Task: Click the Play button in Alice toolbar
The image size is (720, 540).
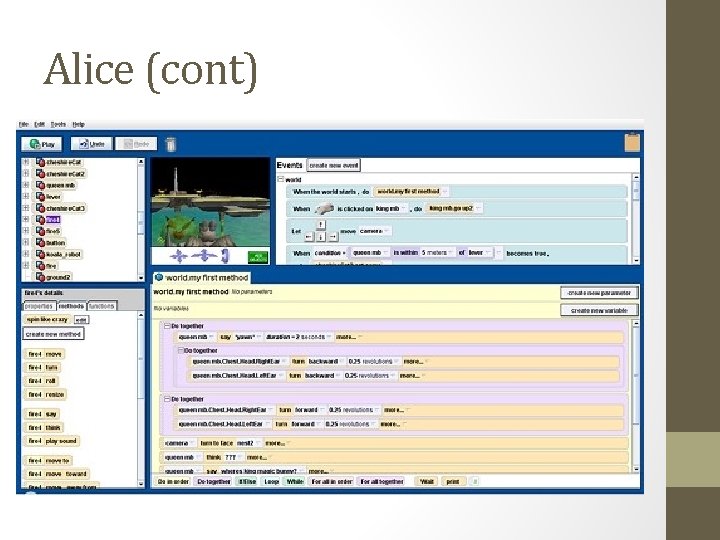Action: tap(42, 144)
